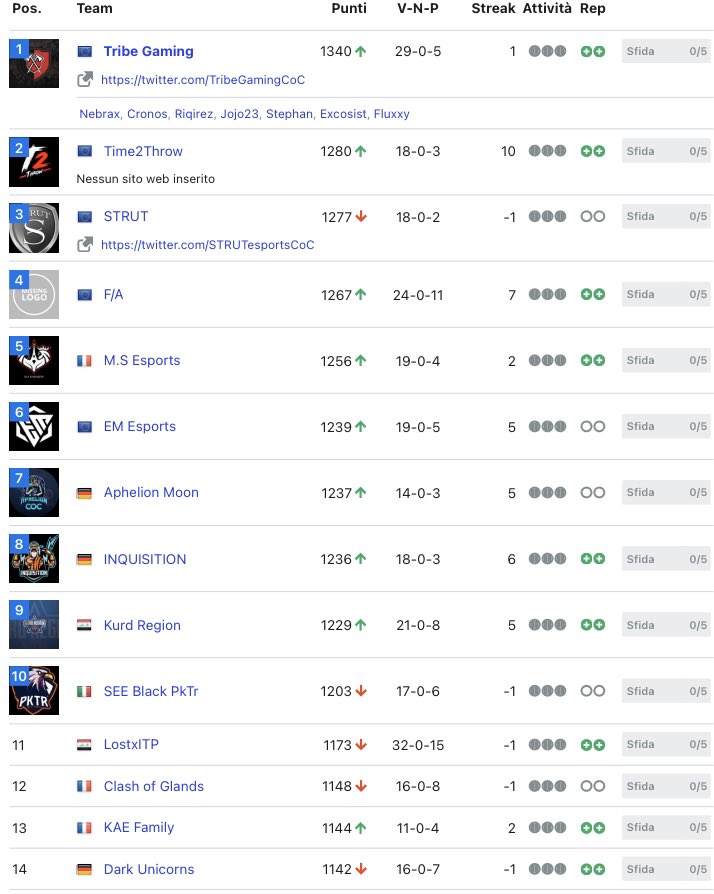Open INQUISITION team page
Image resolution: width=714 pixels, height=894 pixels.
click(x=145, y=559)
